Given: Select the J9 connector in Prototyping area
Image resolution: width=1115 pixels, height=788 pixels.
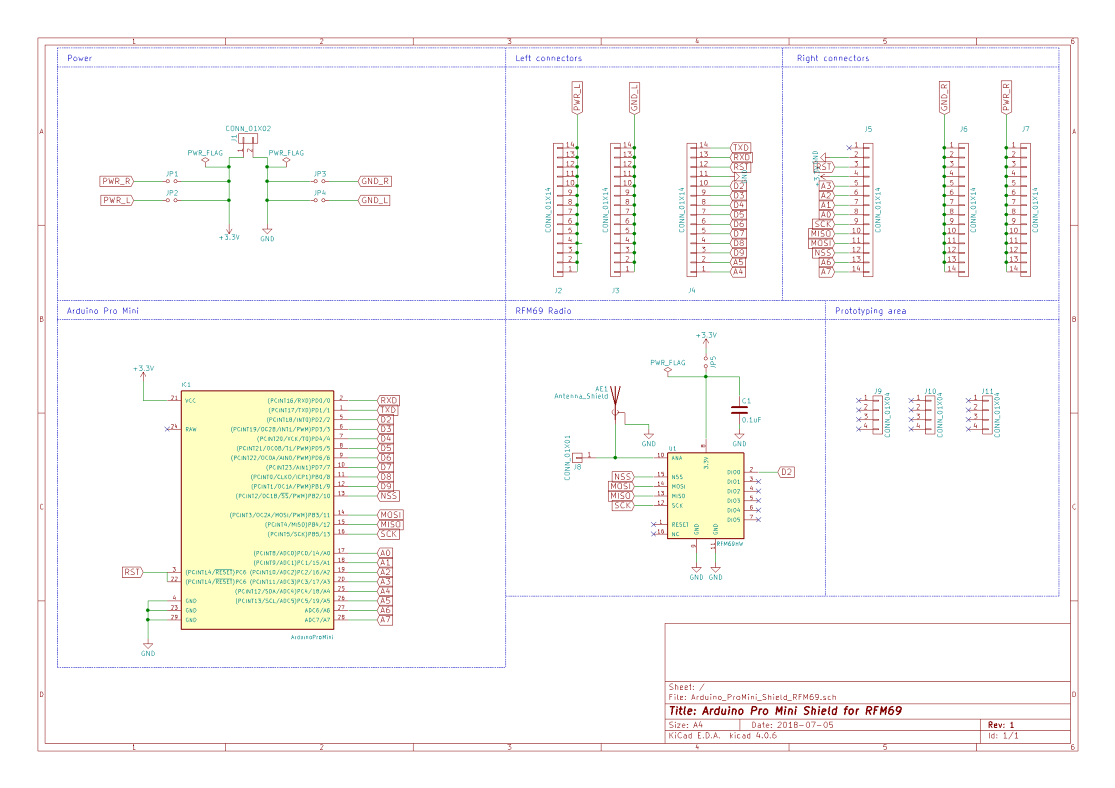Looking at the screenshot, I should [x=877, y=414].
